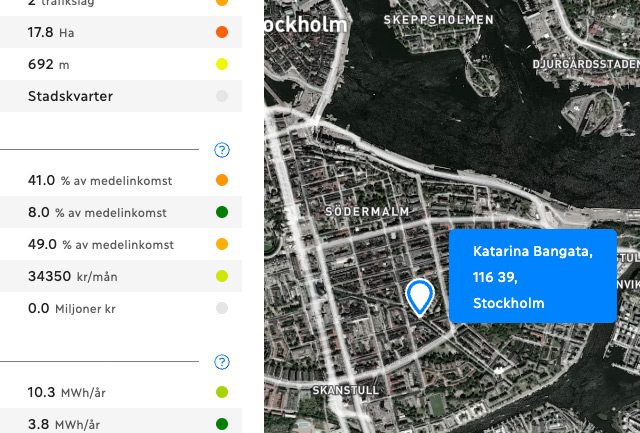Screen dimensions: 640x433
Task: Click the DJURGÅRDSSTADEN map label
Action: pos(586,64)
